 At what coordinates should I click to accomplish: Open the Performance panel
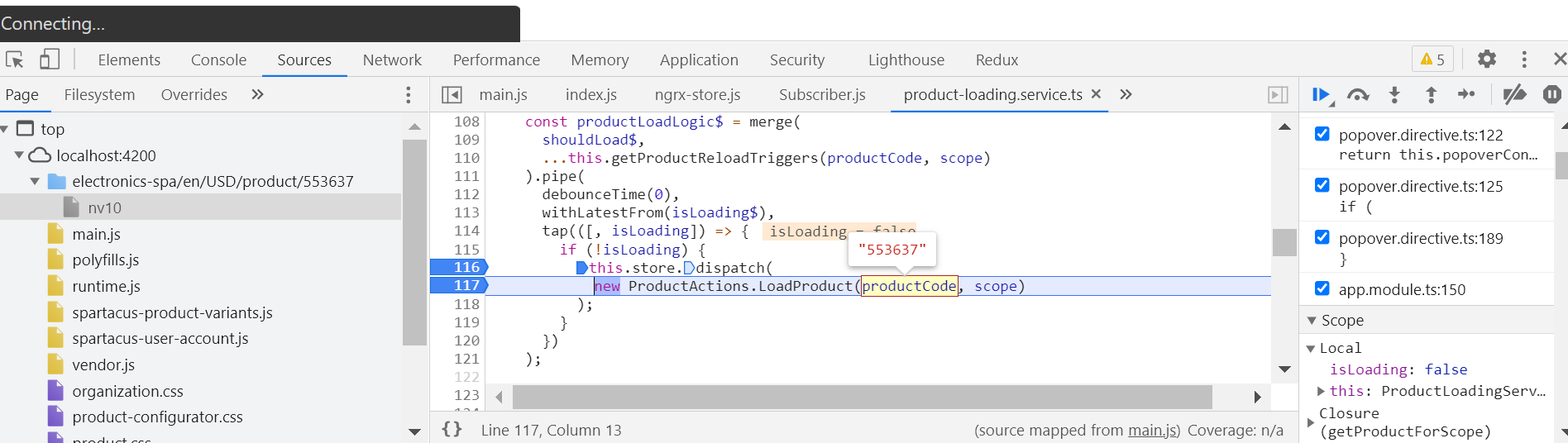(496, 60)
